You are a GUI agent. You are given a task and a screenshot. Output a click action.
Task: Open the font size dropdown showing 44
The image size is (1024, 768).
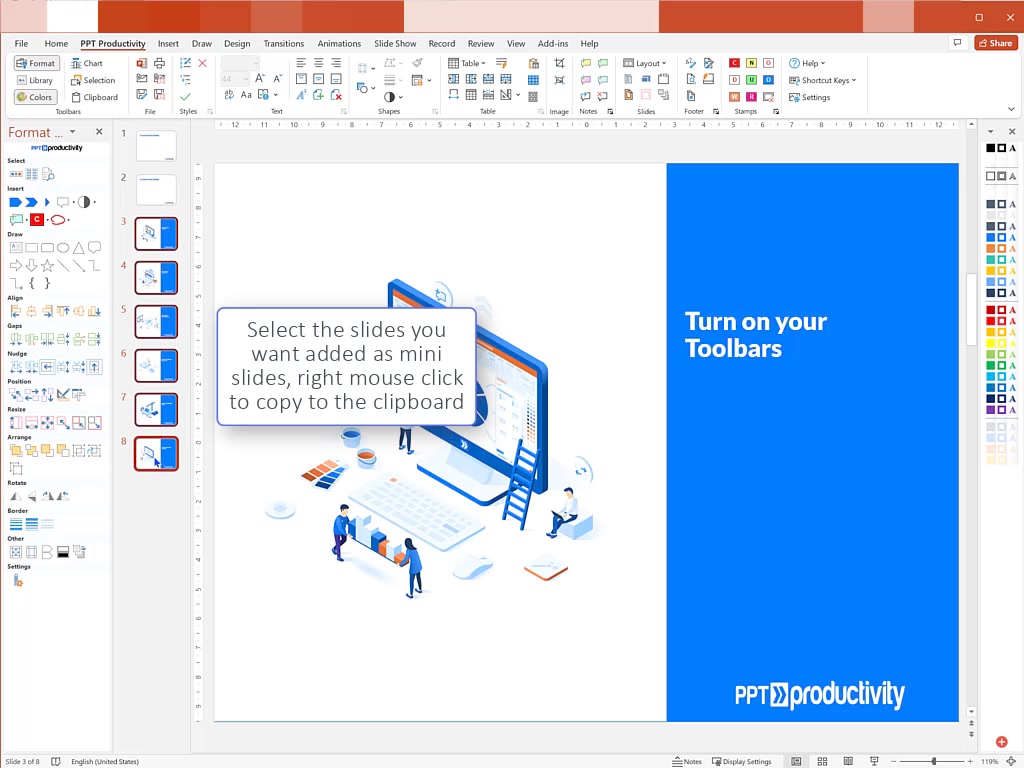tap(246, 79)
